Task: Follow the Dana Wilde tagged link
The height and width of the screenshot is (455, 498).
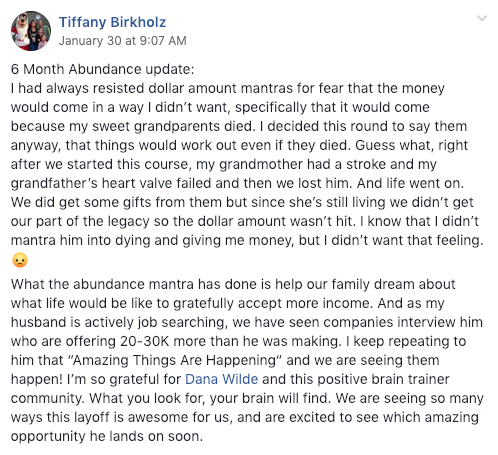Action: click(221, 379)
